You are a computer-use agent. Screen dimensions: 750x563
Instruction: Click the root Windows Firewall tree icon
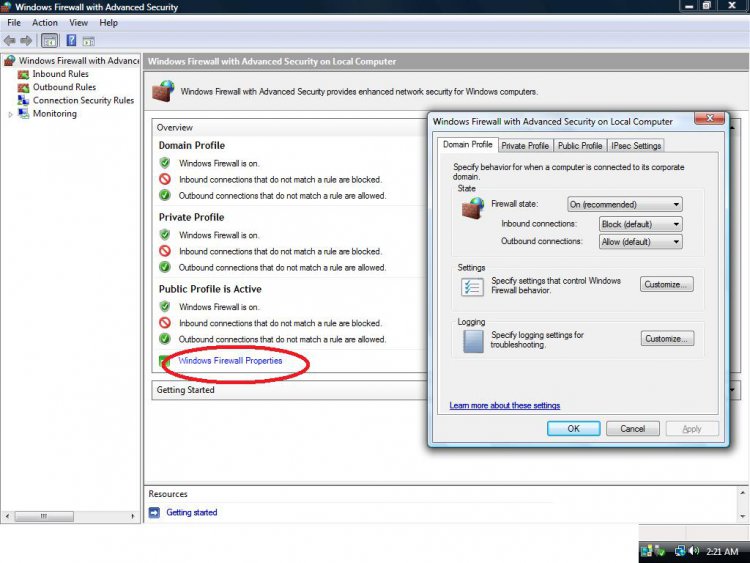coord(10,61)
